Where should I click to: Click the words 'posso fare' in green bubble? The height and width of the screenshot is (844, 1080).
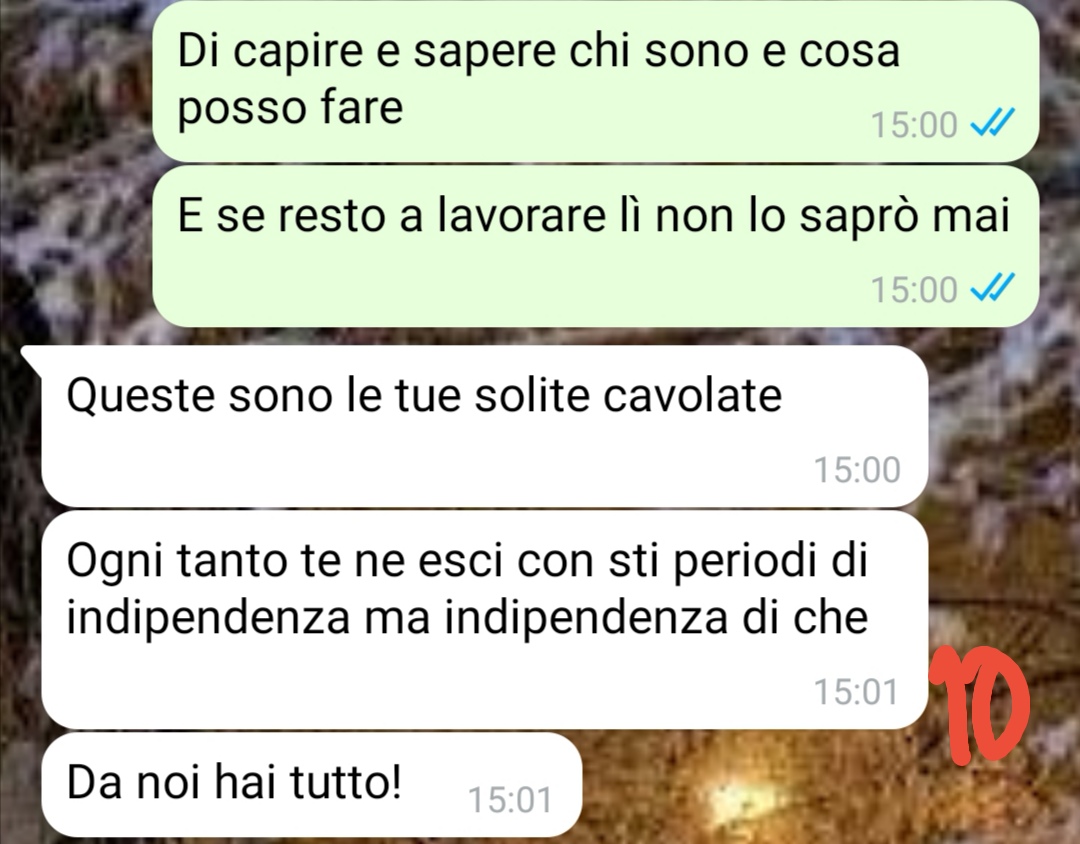290,108
